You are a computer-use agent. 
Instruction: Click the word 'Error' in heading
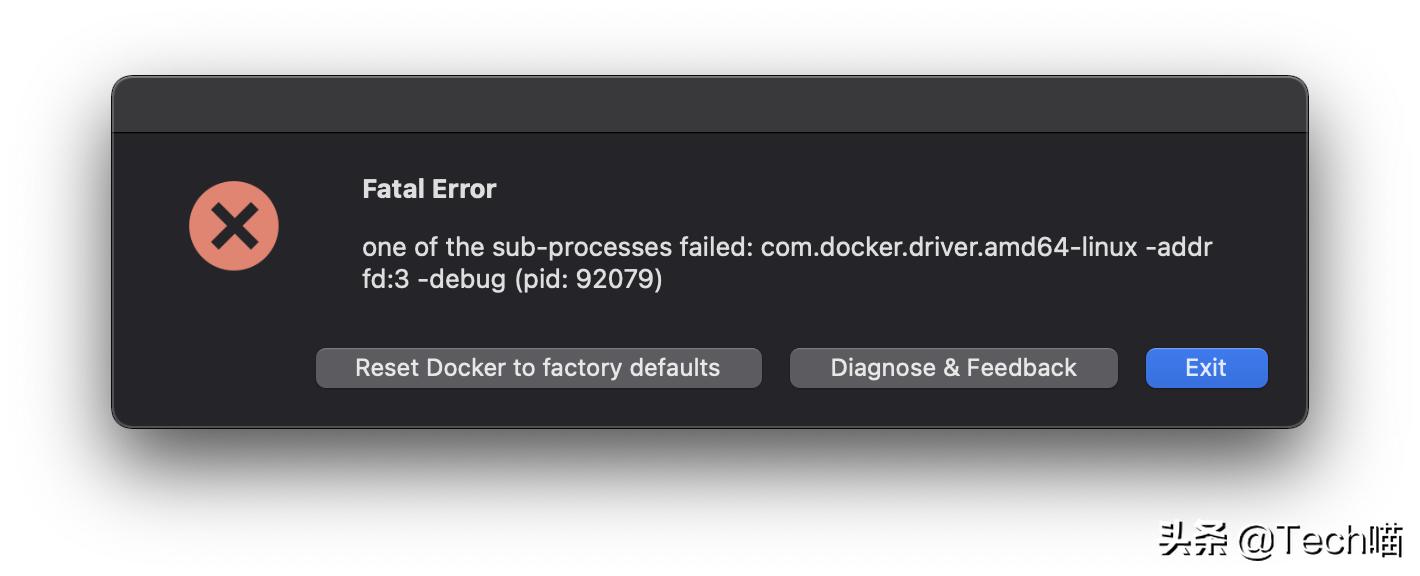click(x=463, y=189)
